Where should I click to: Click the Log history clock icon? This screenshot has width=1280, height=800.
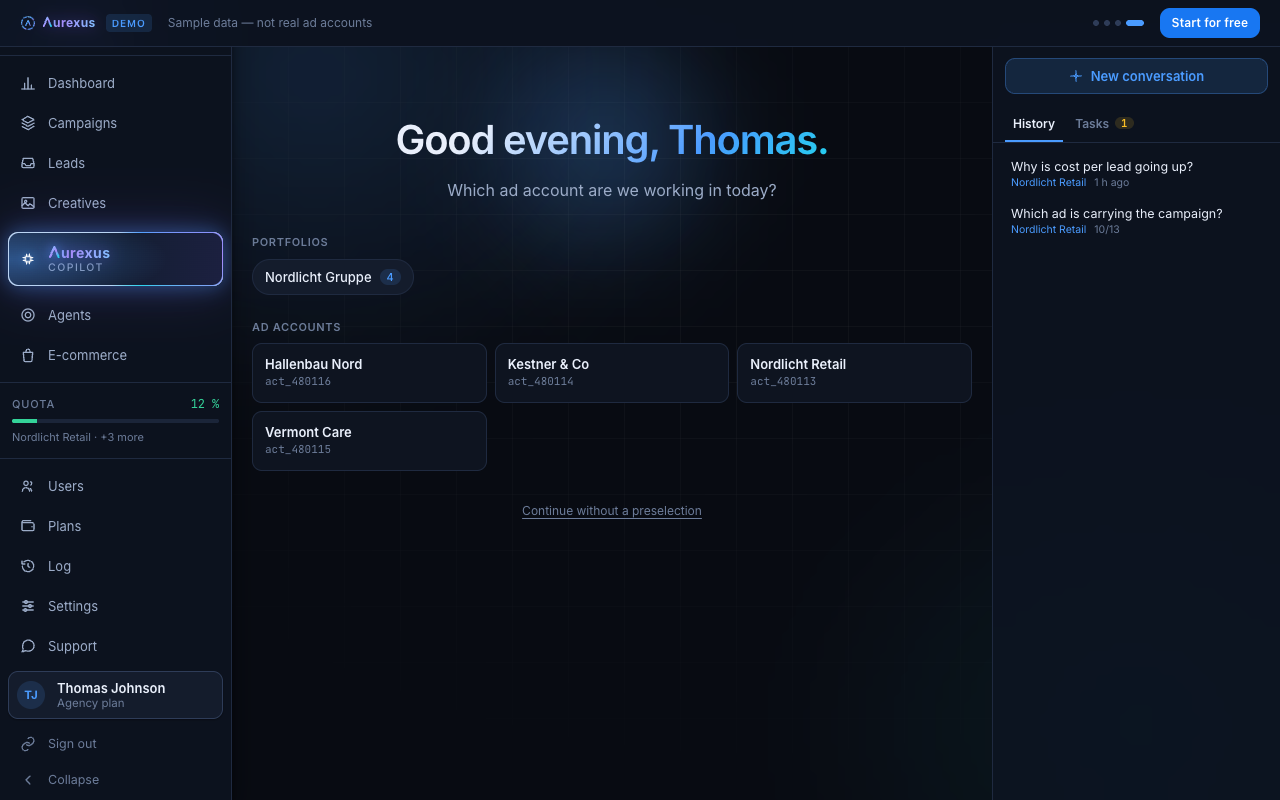[x=28, y=566]
